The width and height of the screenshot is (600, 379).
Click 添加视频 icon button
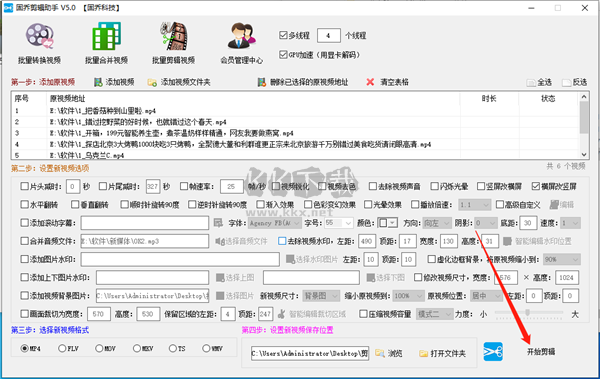pos(98,82)
